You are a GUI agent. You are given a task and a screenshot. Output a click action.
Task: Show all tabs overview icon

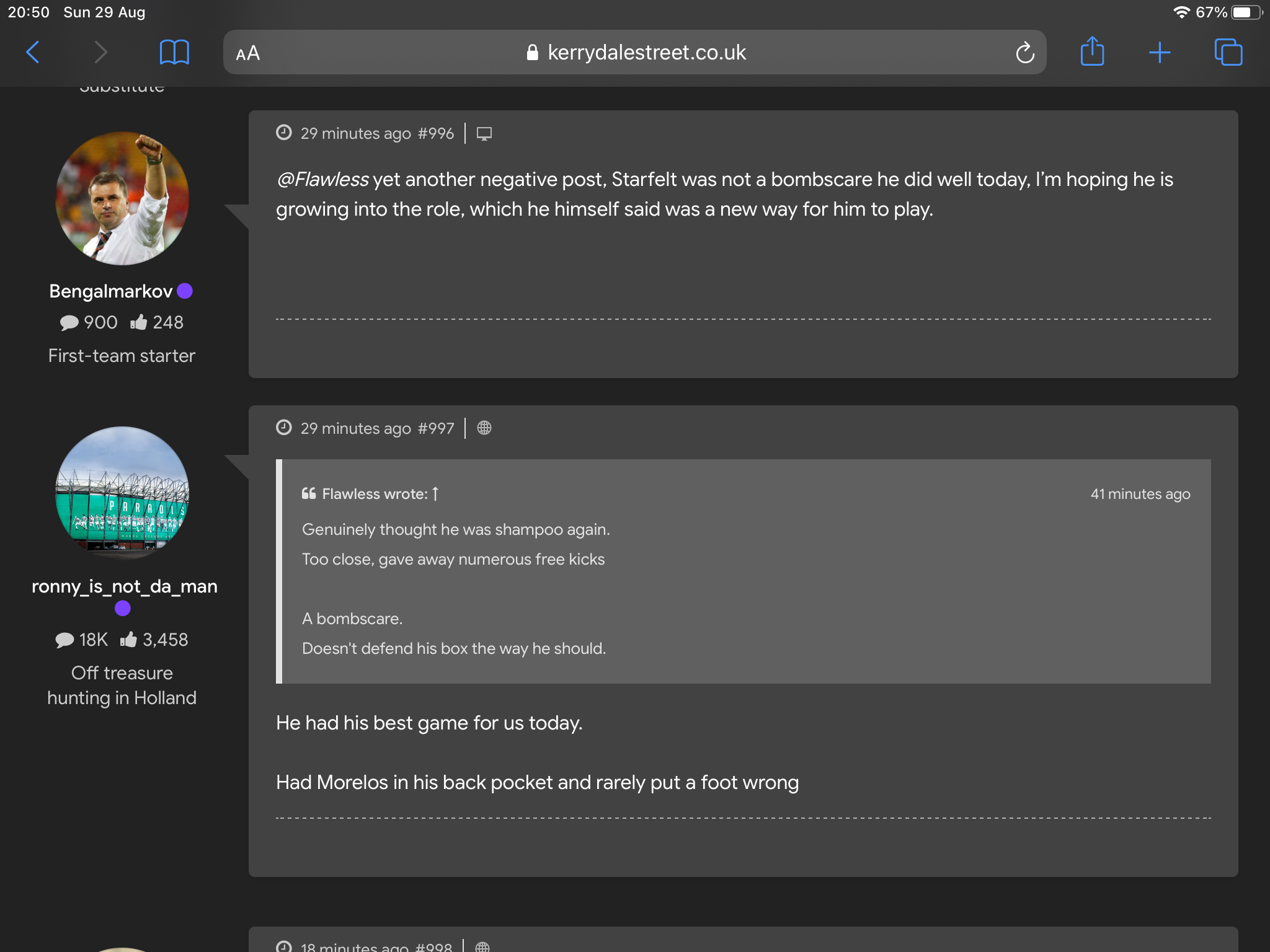point(1228,52)
